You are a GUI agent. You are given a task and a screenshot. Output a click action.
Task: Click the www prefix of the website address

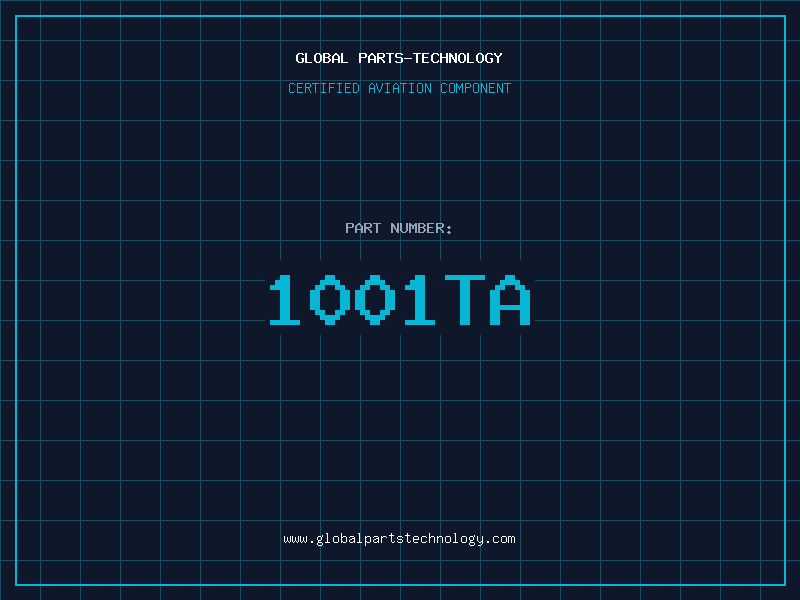click(295, 539)
